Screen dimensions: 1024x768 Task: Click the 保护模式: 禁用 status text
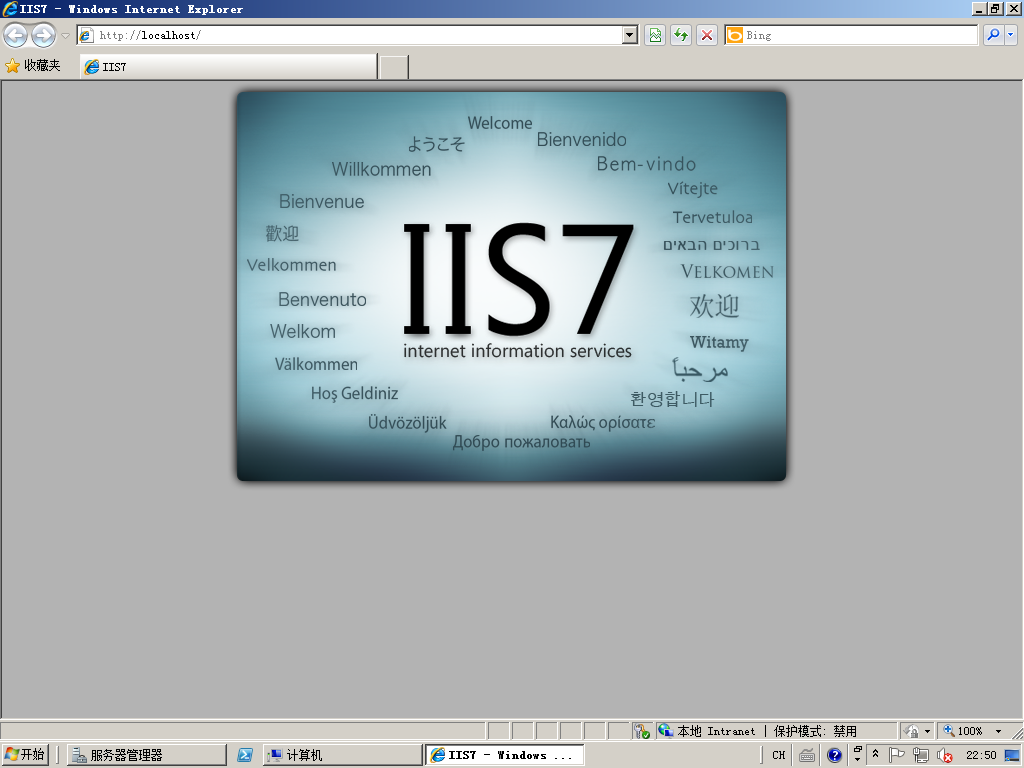coord(815,731)
